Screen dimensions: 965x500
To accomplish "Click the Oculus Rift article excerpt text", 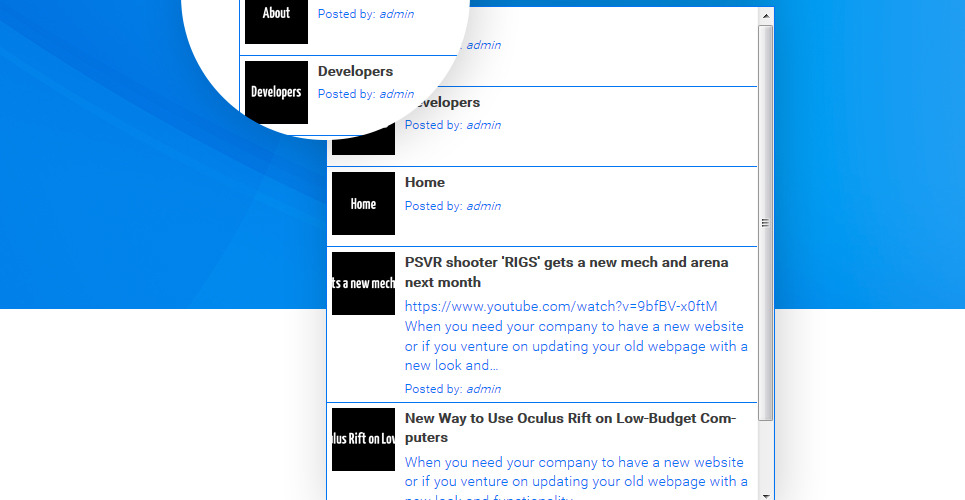I will click(575, 472).
